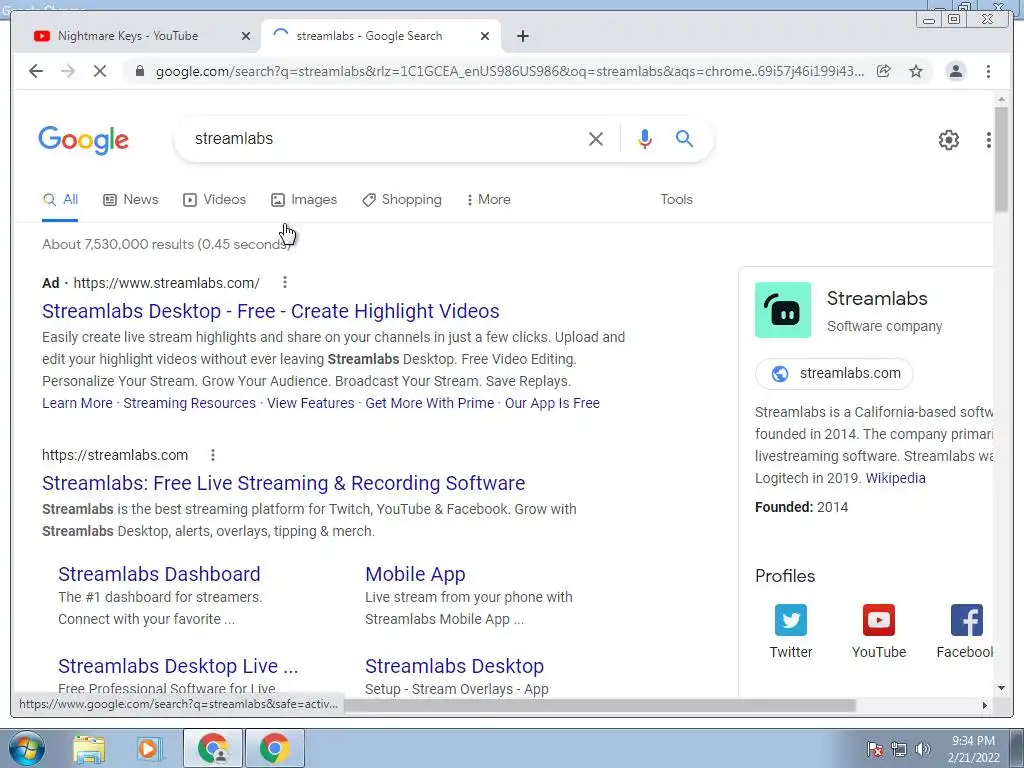Select Chrome taskbar icon with profile badge

[x=213, y=748]
